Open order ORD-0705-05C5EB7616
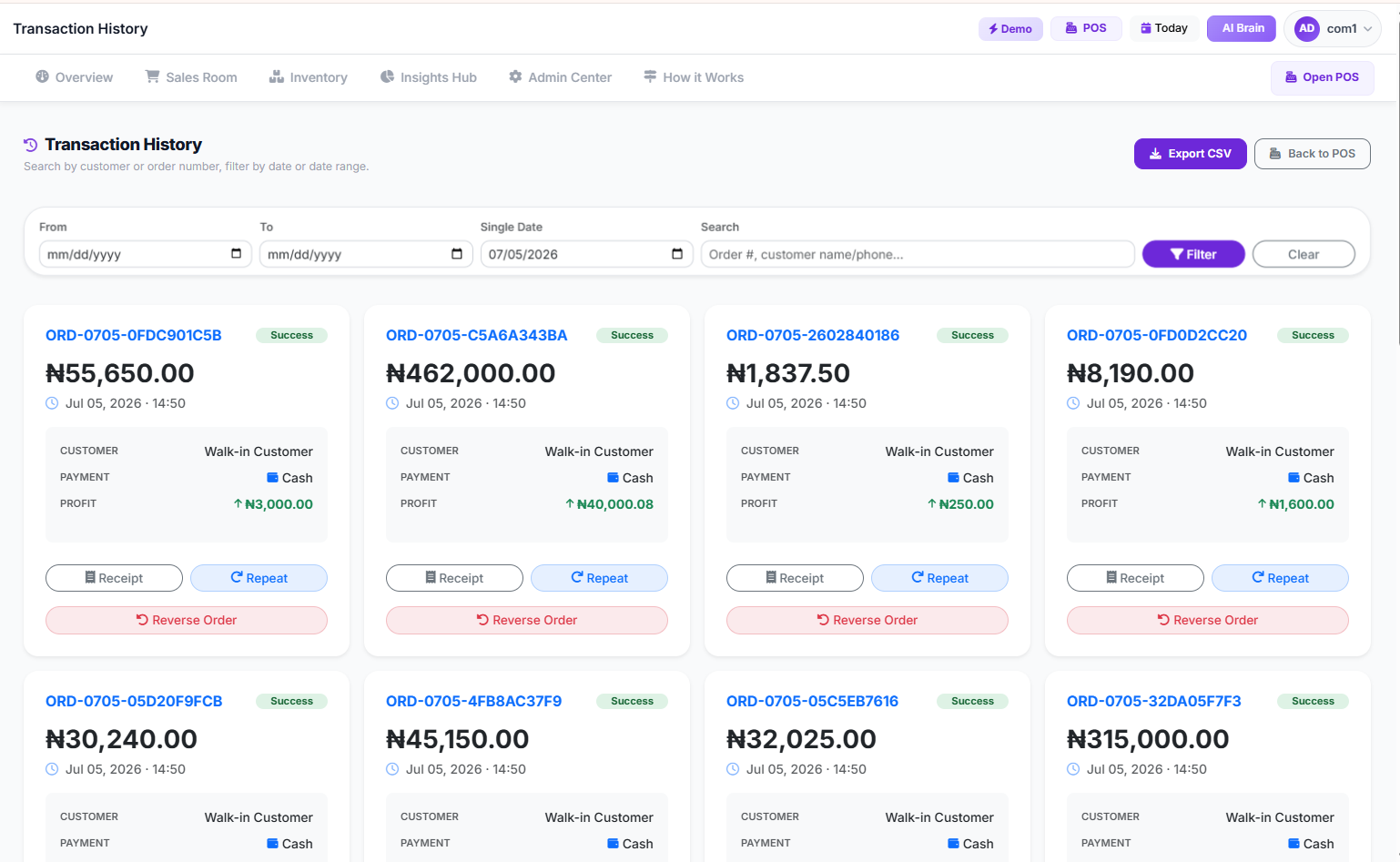 [x=812, y=701]
